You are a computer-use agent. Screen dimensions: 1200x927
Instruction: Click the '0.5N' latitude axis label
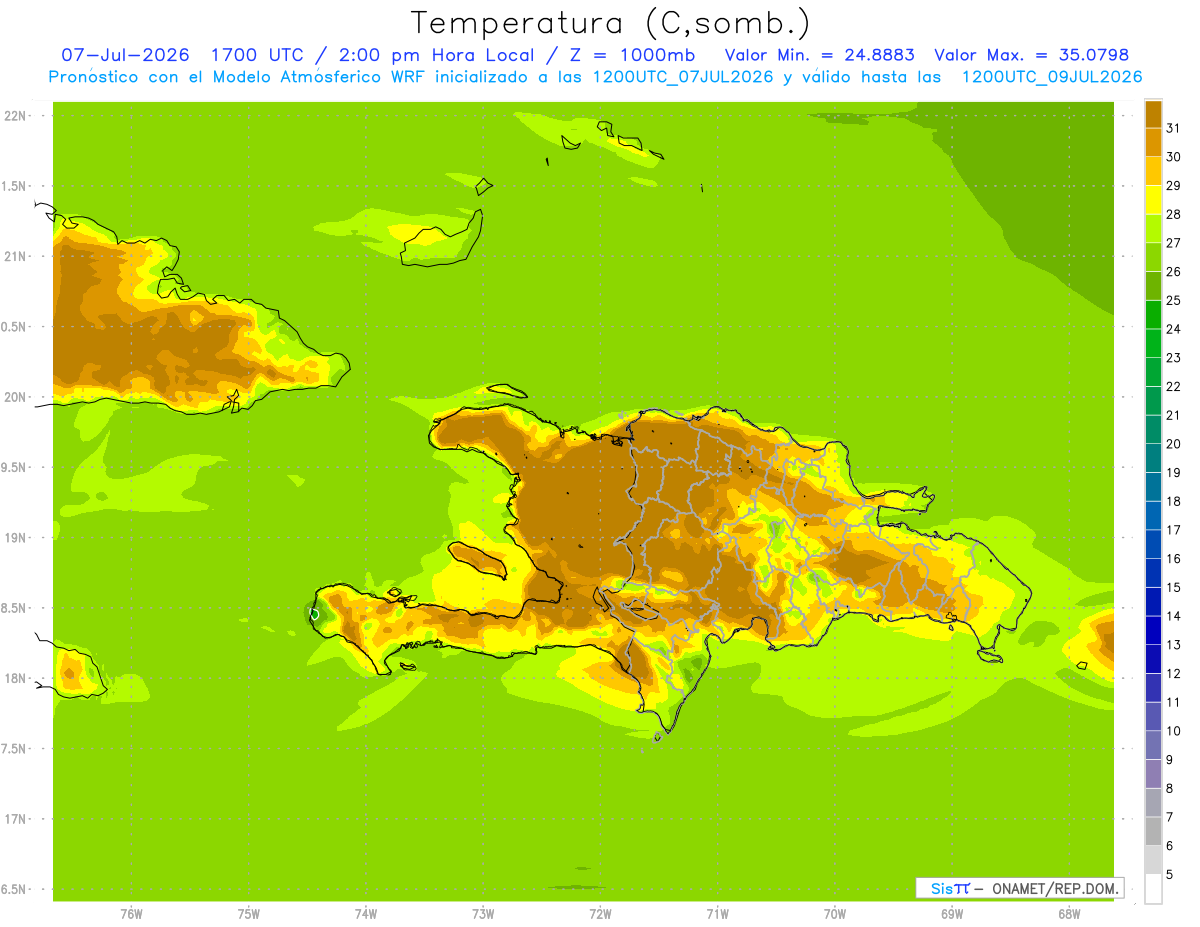[14, 327]
